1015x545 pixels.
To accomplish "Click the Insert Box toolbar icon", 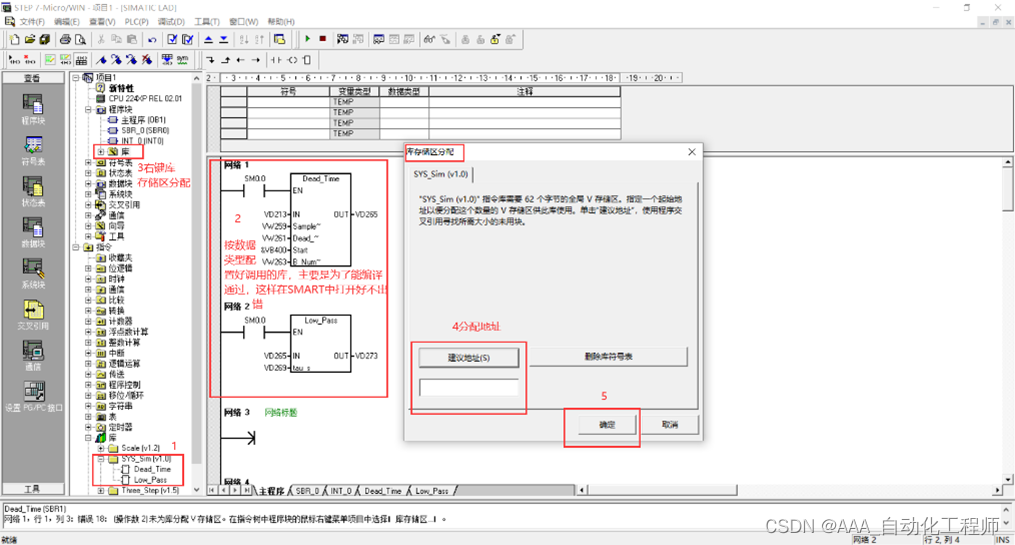I will pos(307,60).
